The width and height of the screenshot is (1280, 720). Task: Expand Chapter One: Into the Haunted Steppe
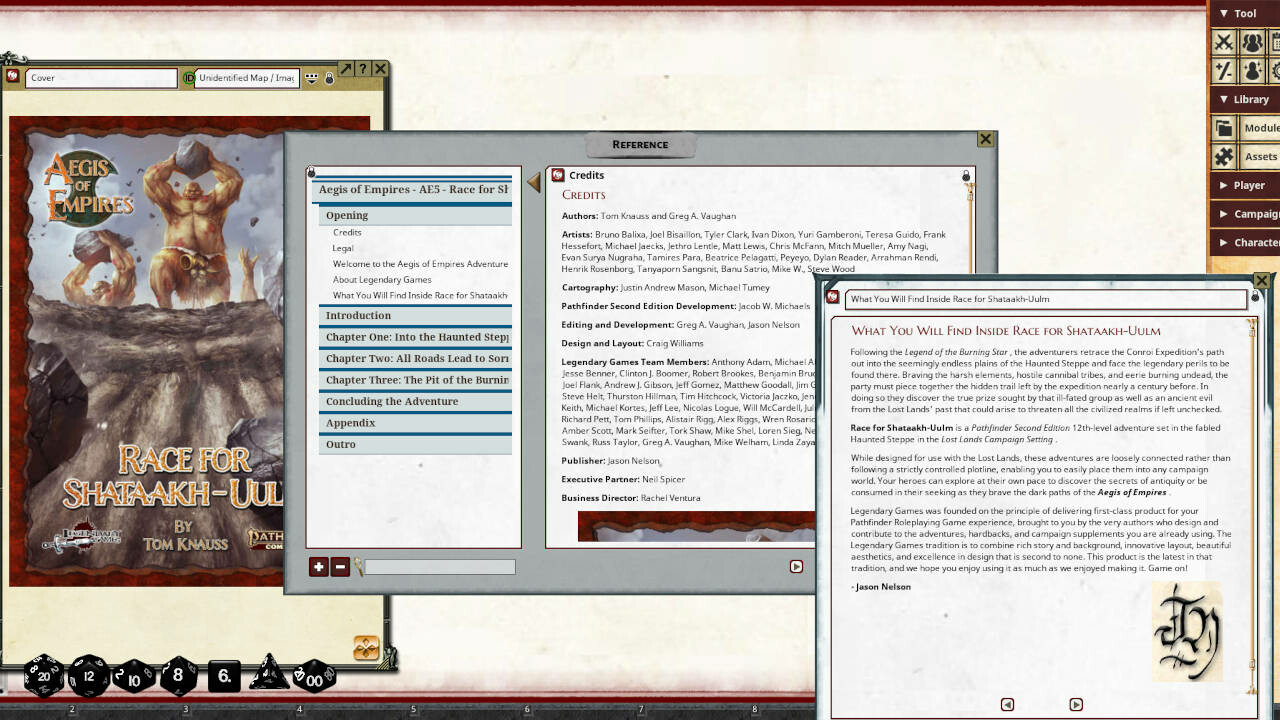(416, 337)
